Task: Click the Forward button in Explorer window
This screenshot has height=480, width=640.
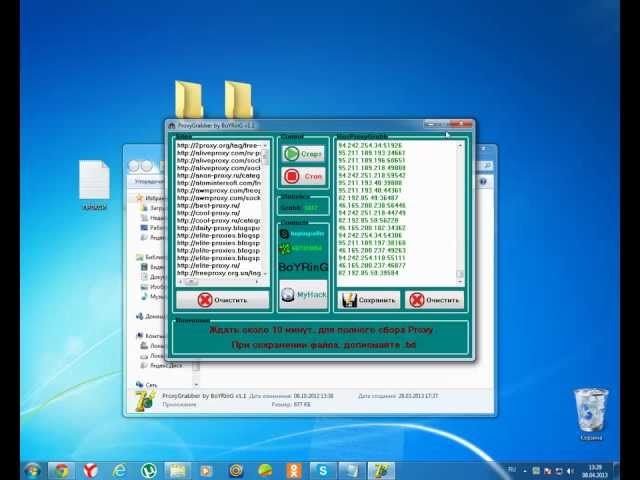Action: pos(147,166)
